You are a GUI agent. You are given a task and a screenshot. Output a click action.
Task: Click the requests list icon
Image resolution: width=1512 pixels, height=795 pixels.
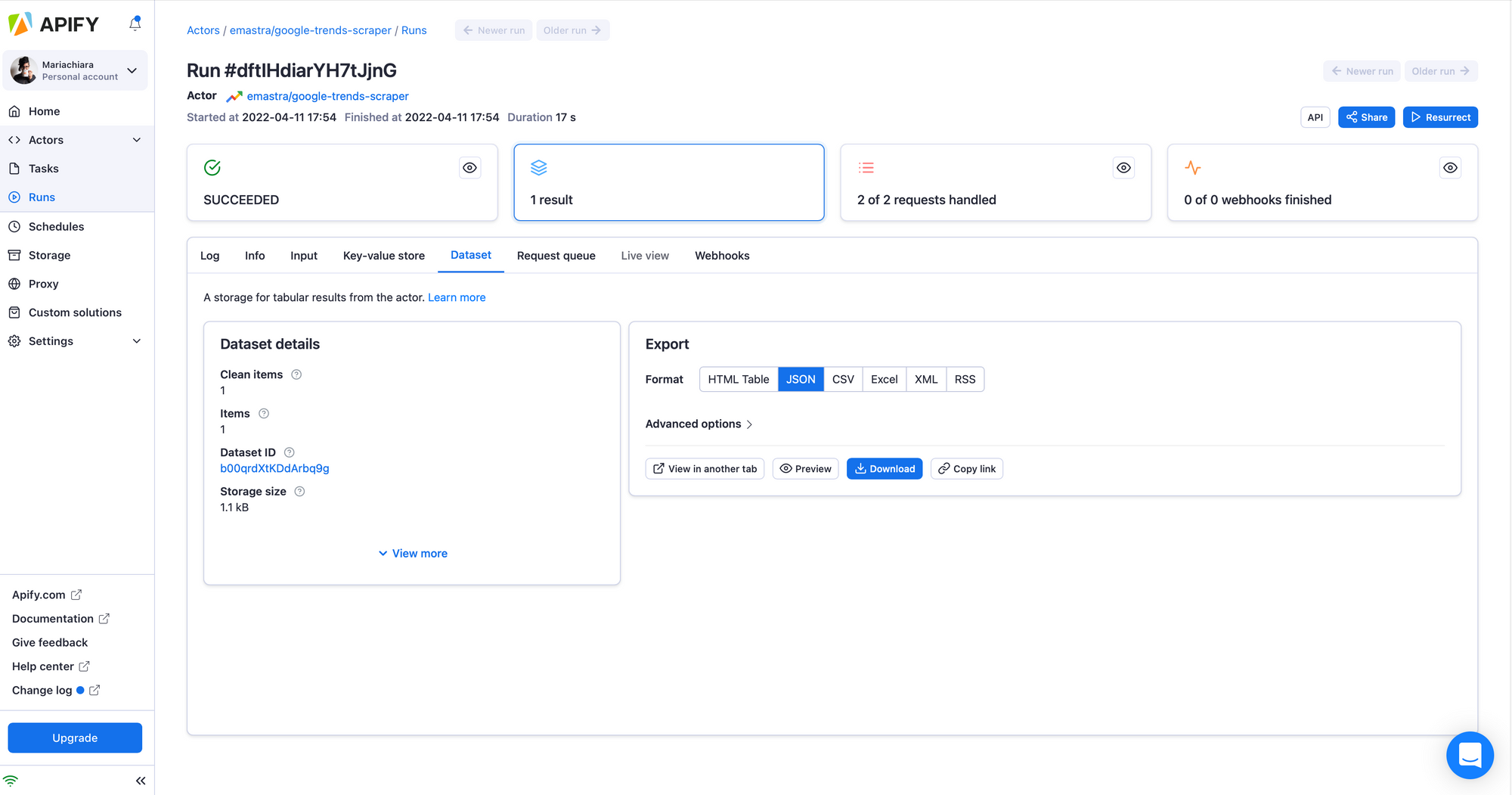tap(866, 168)
